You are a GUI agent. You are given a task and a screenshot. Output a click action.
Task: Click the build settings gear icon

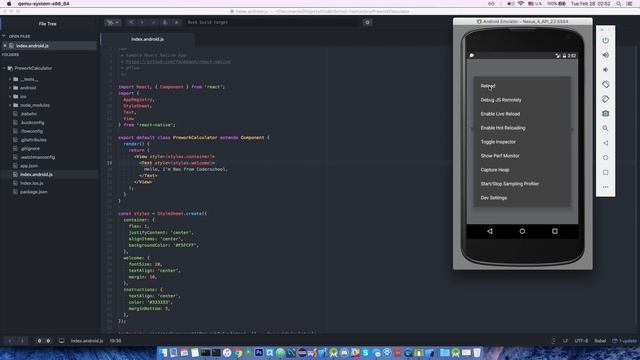(367, 22)
